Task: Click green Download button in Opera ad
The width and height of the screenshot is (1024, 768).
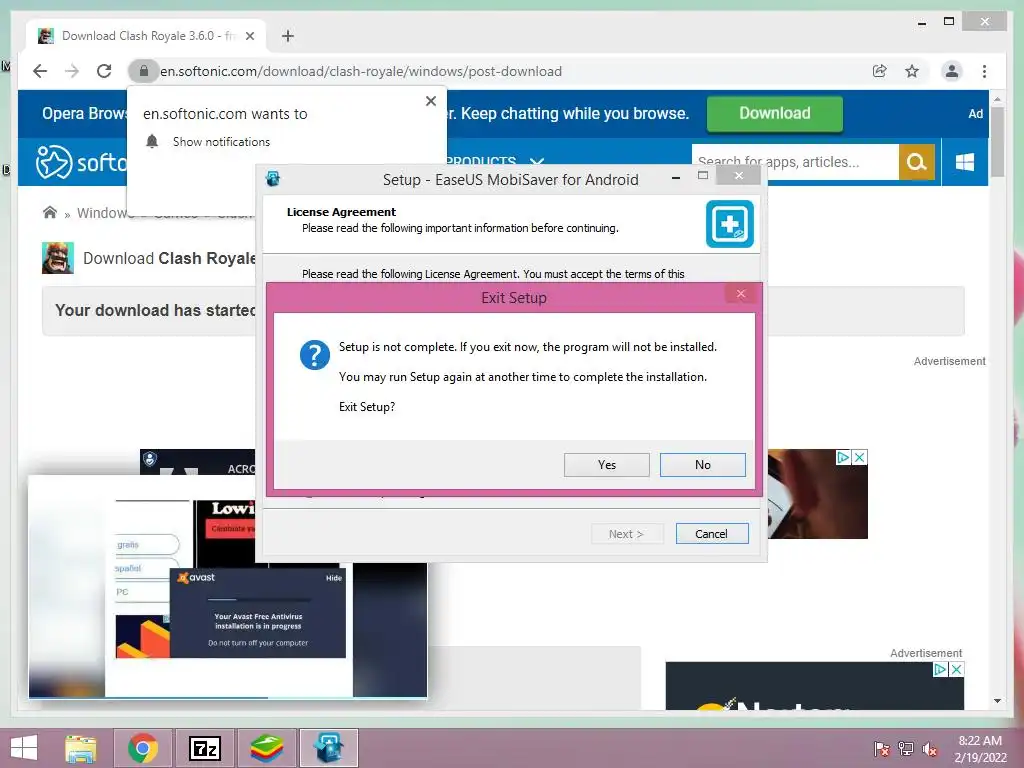Action: pos(775,114)
